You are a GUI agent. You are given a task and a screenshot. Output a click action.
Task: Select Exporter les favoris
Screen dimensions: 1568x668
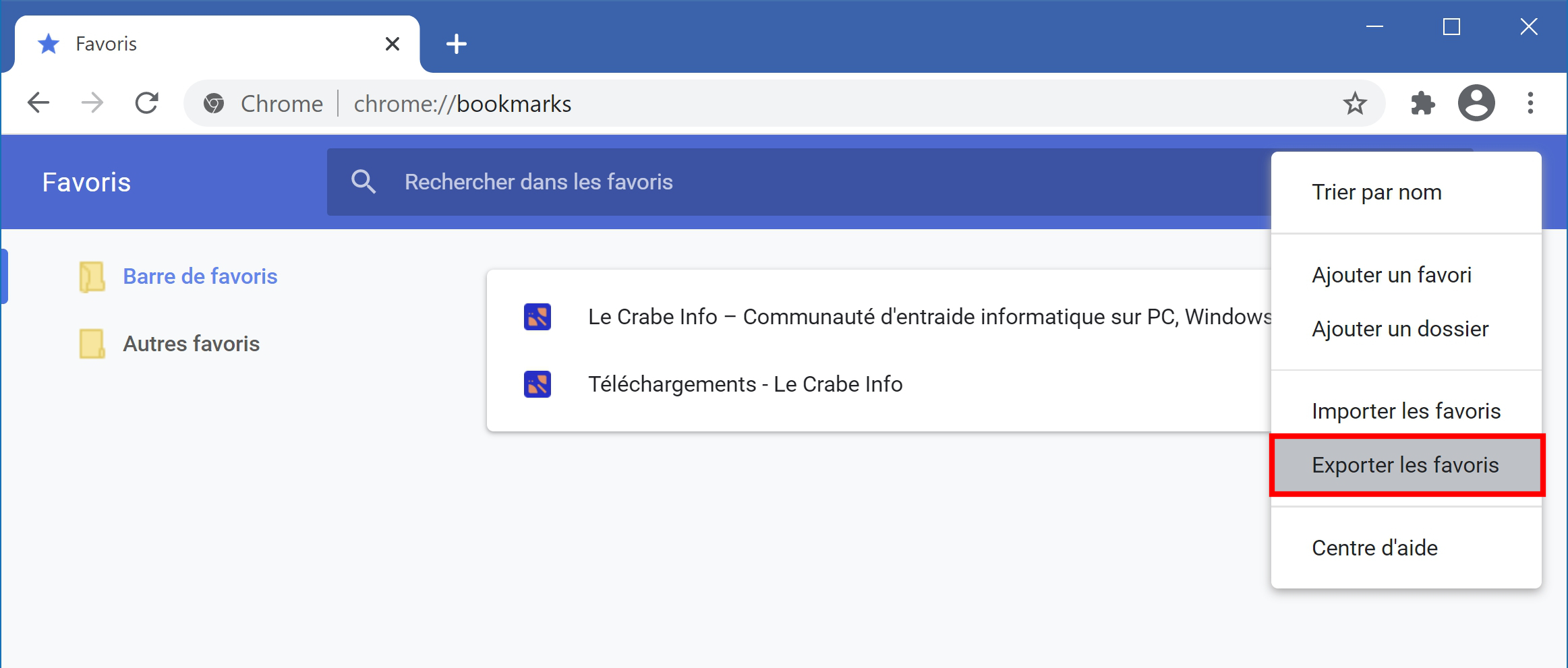[1406, 465]
